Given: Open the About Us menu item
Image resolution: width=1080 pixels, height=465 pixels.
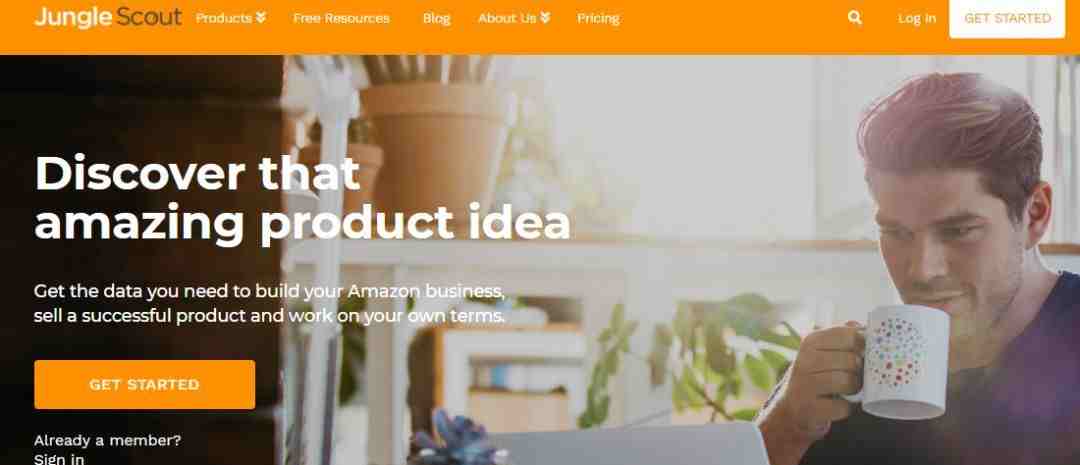Looking at the screenshot, I should (x=507, y=18).
